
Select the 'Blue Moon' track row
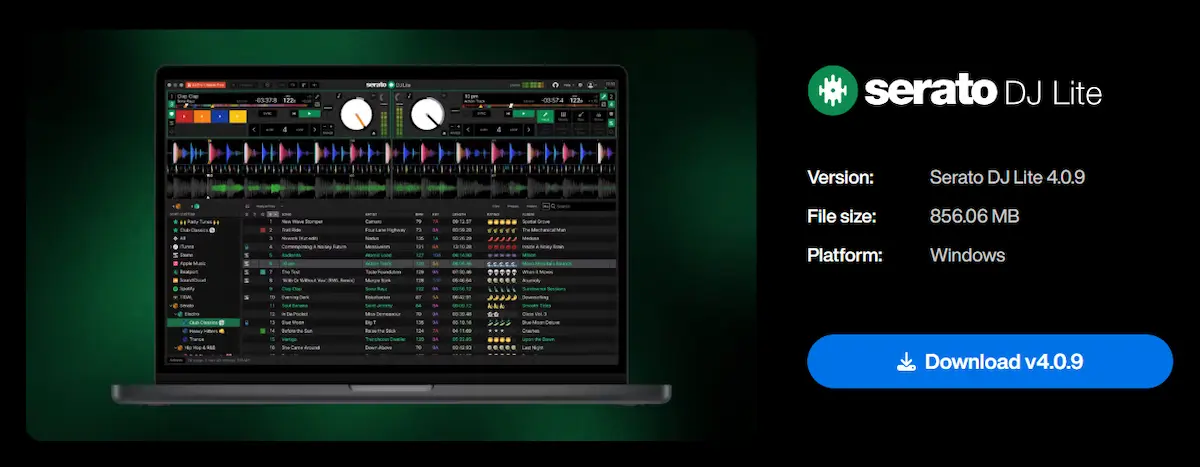(430, 322)
